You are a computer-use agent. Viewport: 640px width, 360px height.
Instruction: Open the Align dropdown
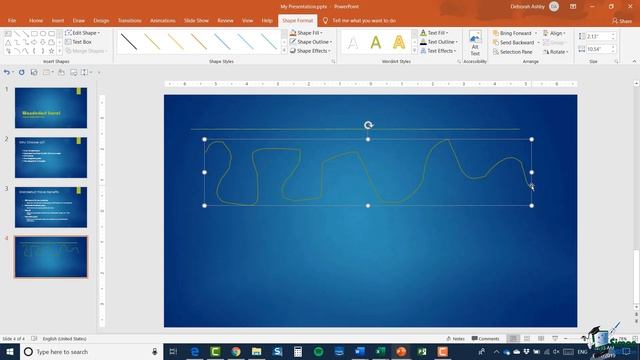(x=554, y=33)
